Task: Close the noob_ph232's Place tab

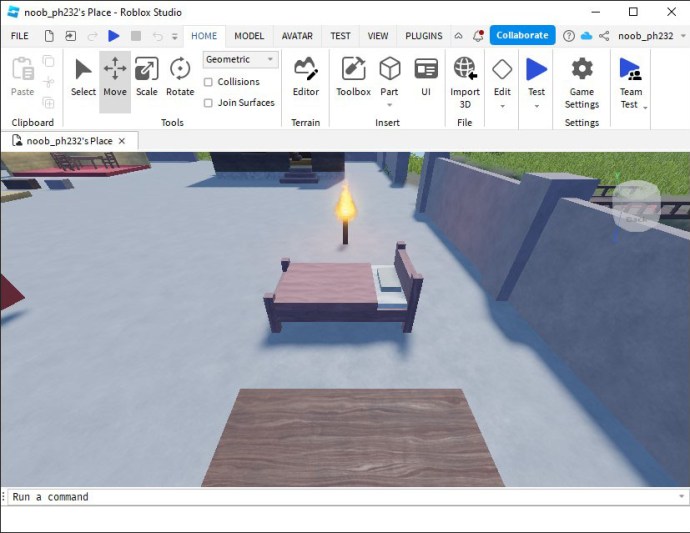Action: click(x=122, y=141)
